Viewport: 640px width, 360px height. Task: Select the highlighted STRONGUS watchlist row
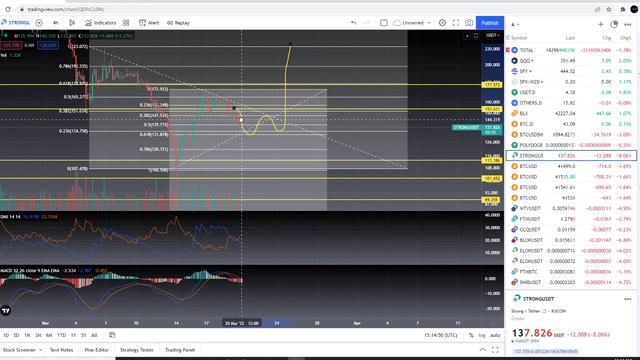click(571, 156)
